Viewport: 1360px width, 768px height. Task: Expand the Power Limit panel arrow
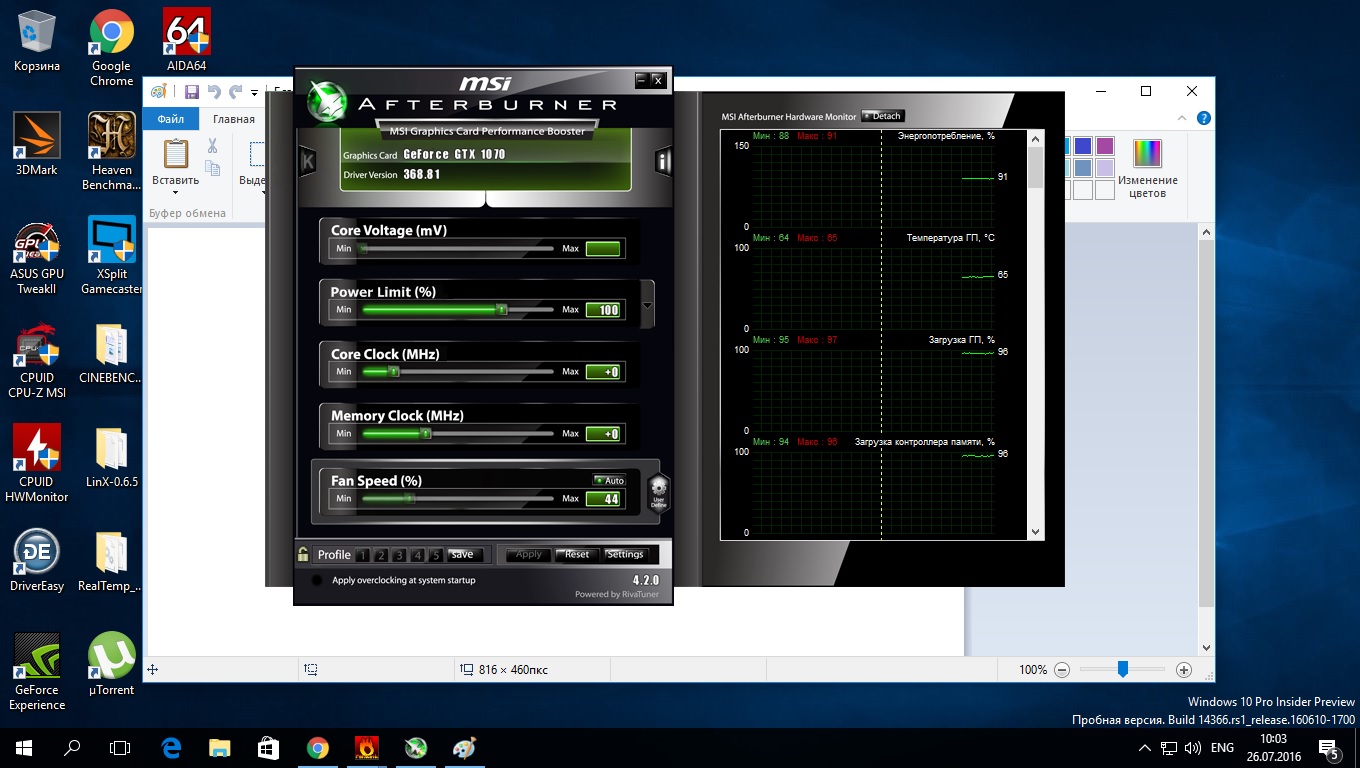point(647,305)
